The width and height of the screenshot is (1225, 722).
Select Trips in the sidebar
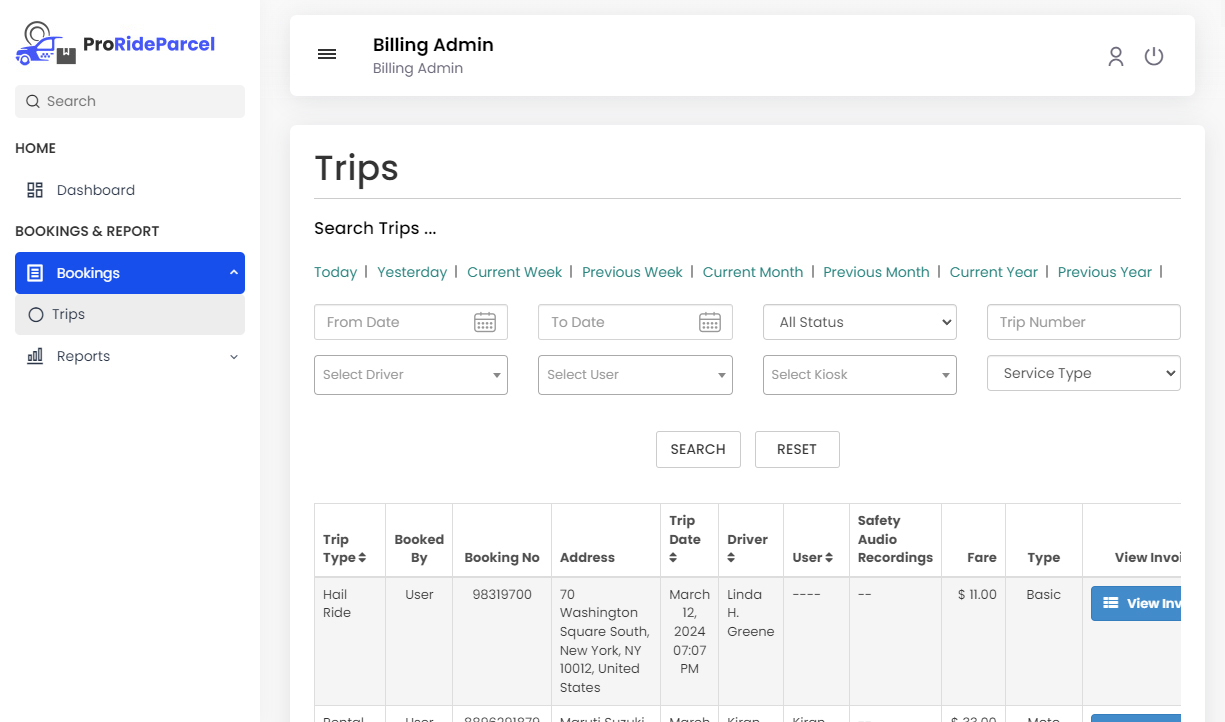point(130,314)
